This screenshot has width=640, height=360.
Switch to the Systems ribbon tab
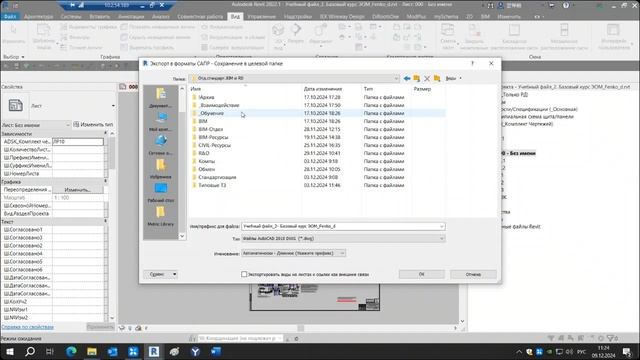click(x=71, y=17)
